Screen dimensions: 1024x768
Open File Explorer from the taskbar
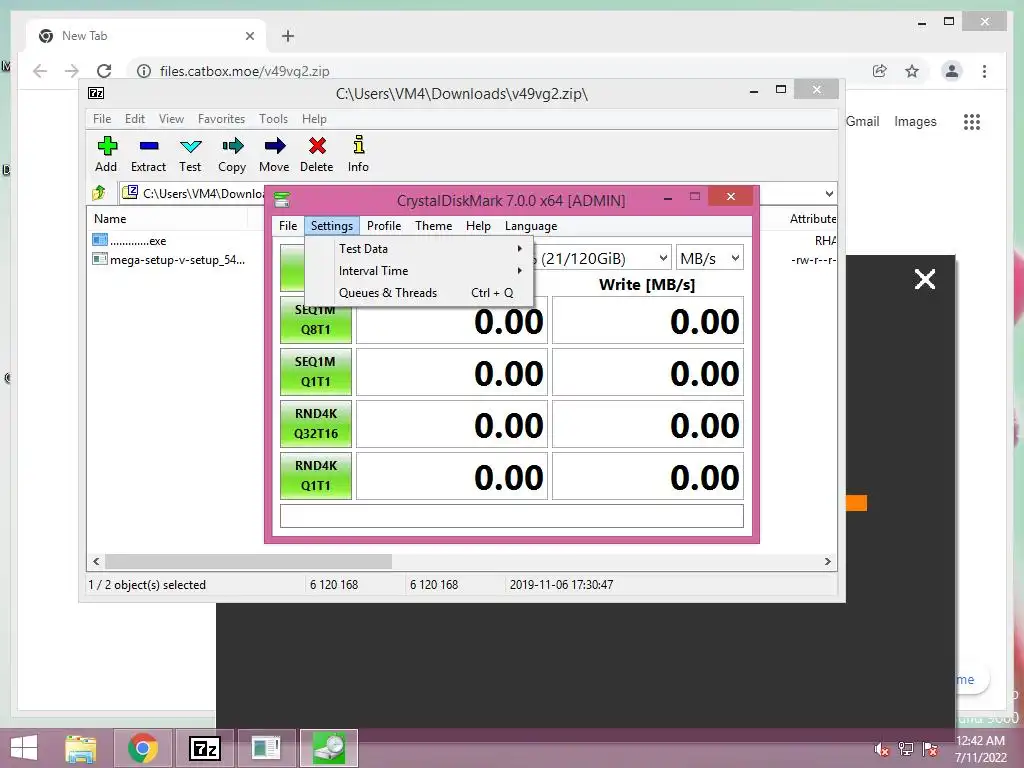click(81, 748)
